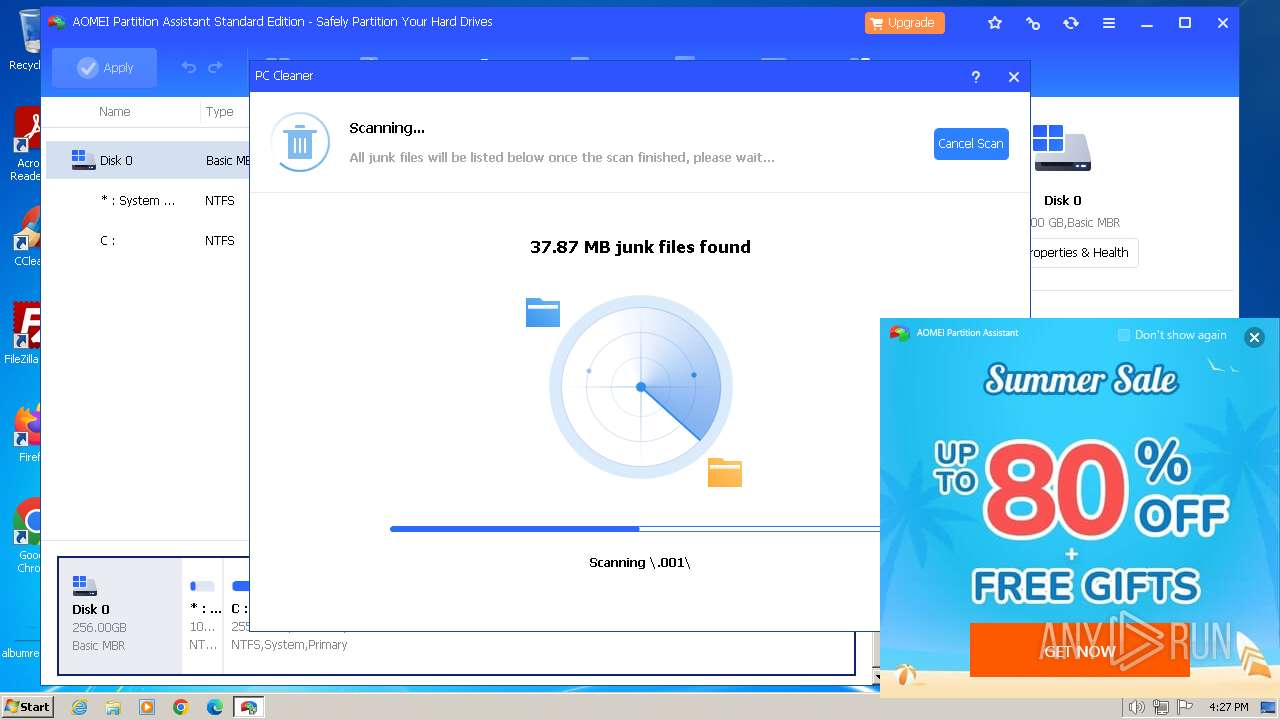Tick Don't show again checkbox

(x=1124, y=335)
